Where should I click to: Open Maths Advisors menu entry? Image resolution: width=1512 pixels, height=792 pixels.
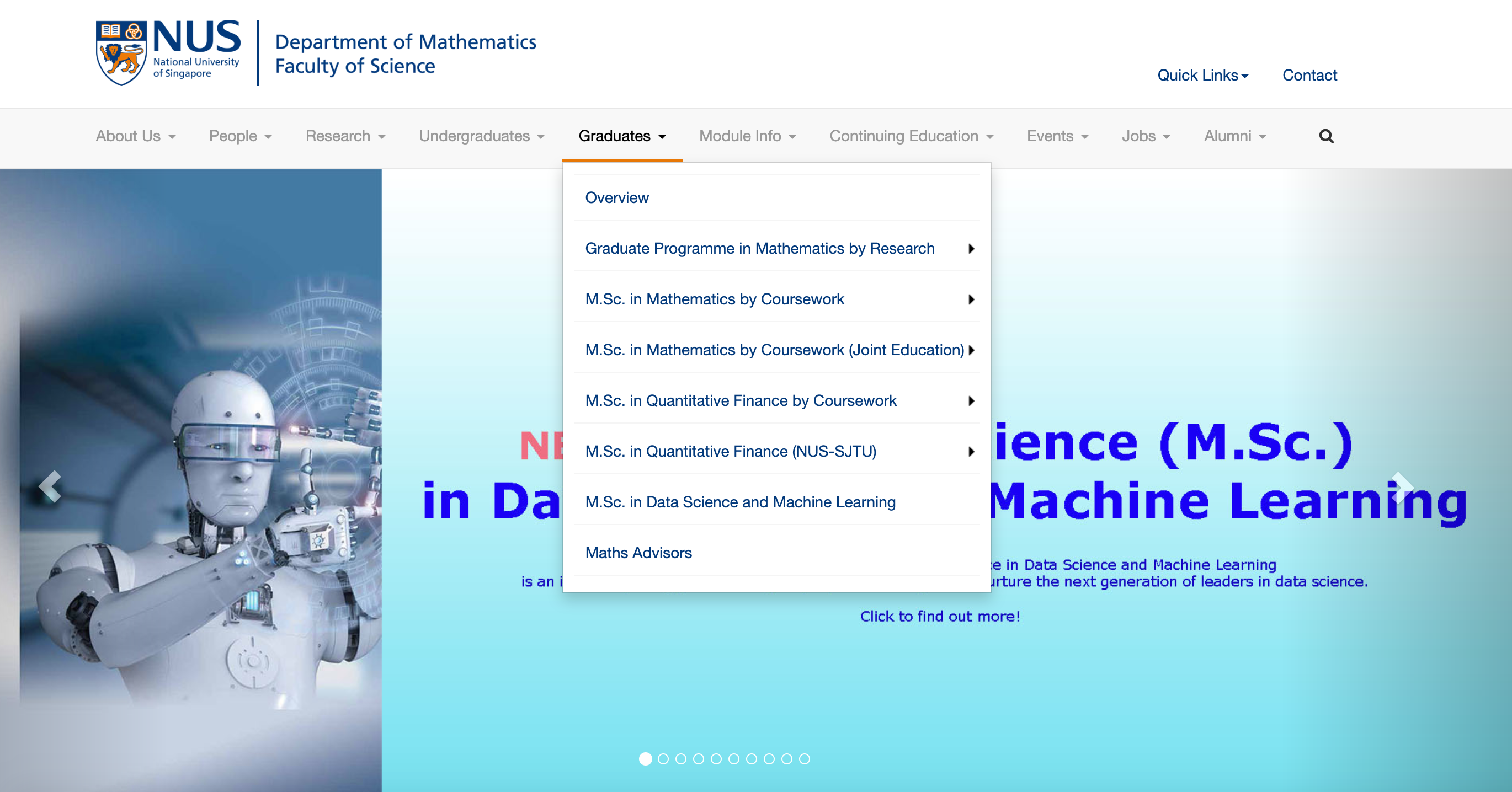(x=638, y=553)
